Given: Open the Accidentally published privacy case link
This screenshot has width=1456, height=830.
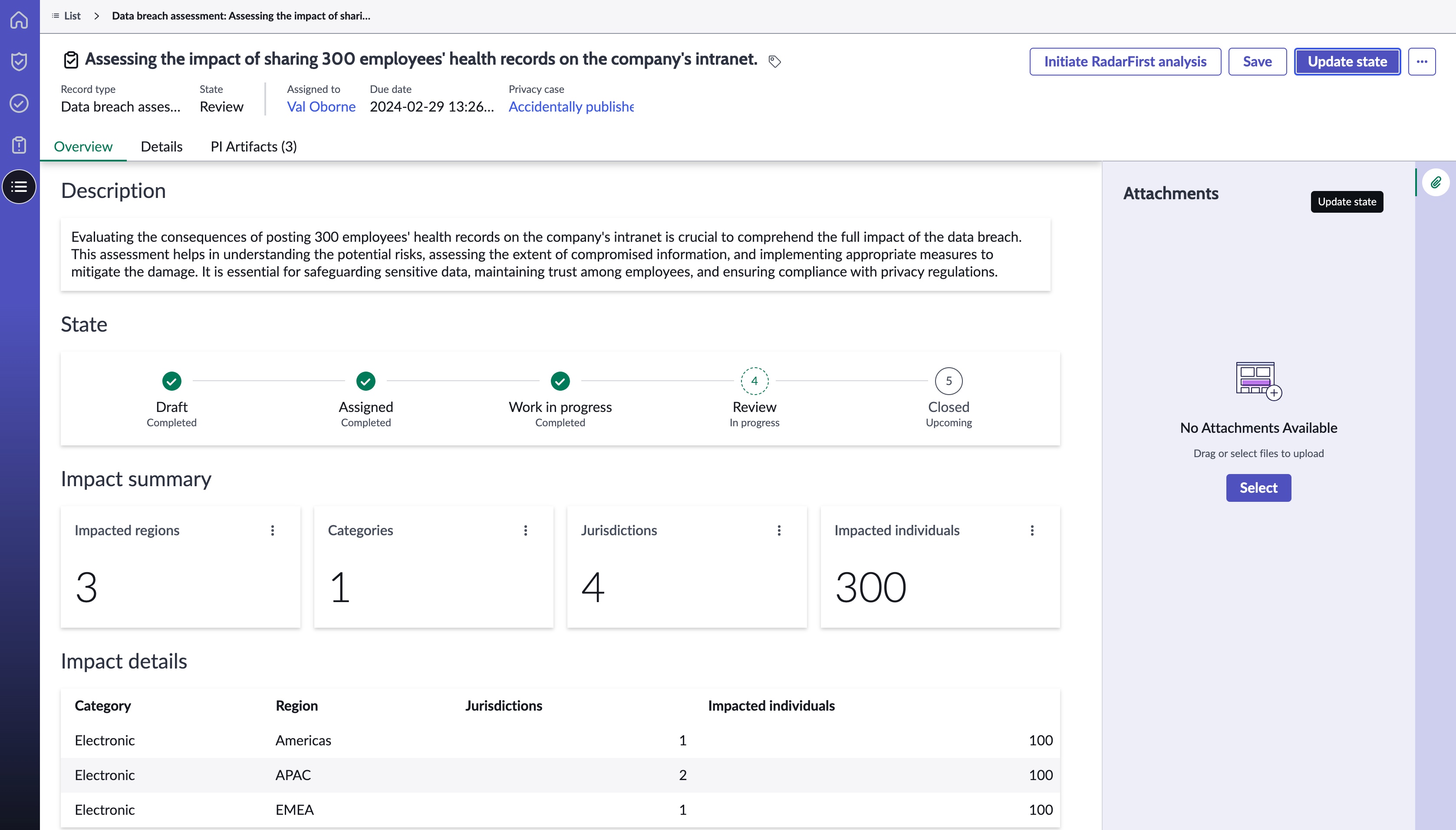Looking at the screenshot, I should point(571,107).
